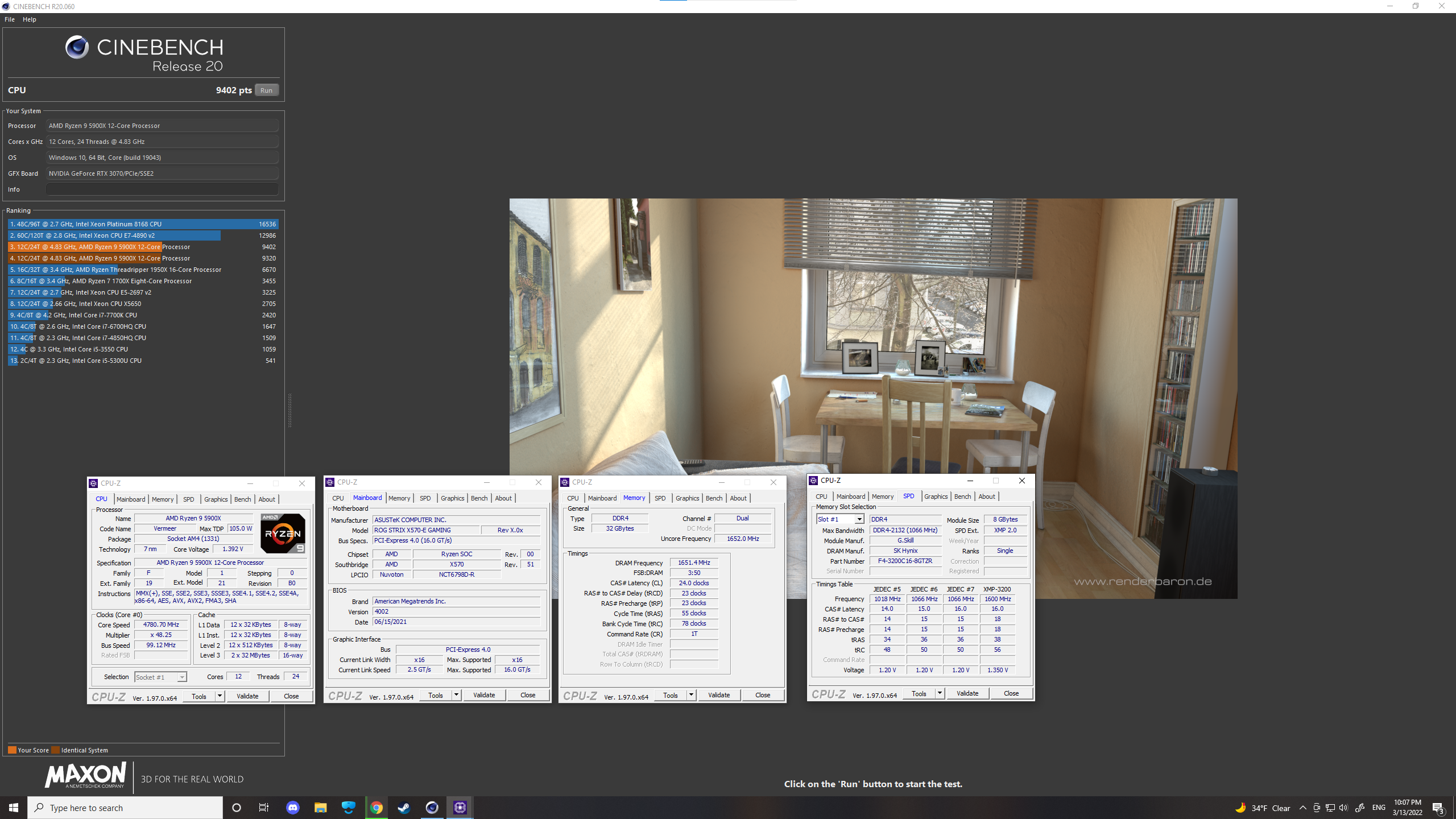Image resolution: width=1456 pixels, height=819 pixels.
Task: Click title icon of CPU-Z Memory window
Action: coord(565,482)
